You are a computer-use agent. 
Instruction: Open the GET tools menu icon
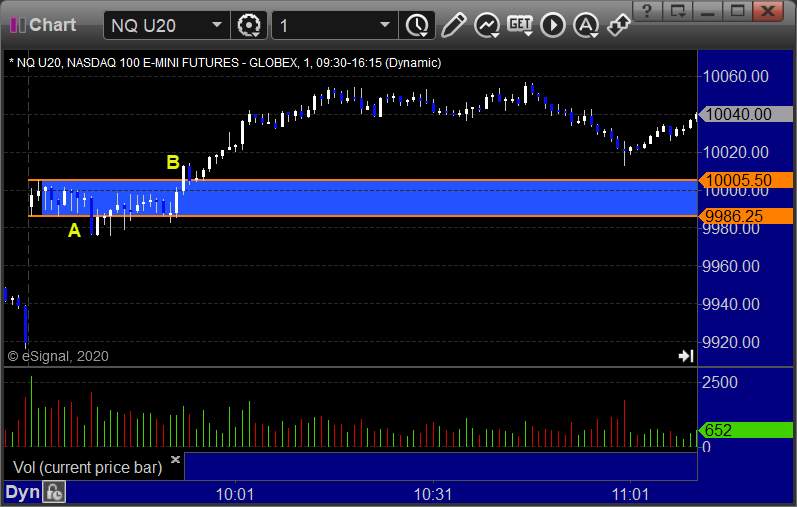pos(520,25)
